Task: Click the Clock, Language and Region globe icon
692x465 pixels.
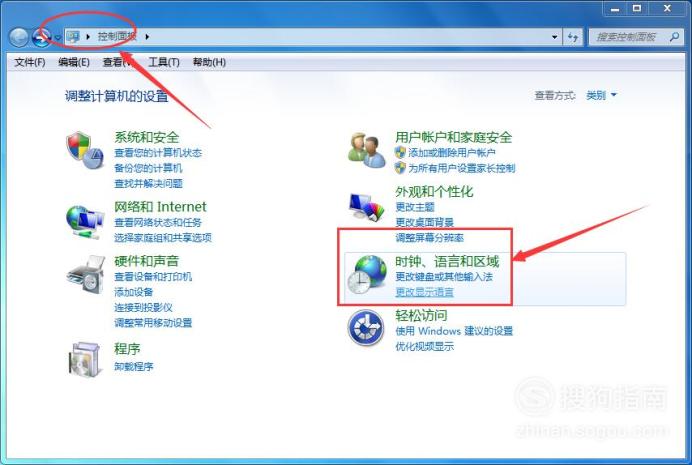Action: [366, 274]
